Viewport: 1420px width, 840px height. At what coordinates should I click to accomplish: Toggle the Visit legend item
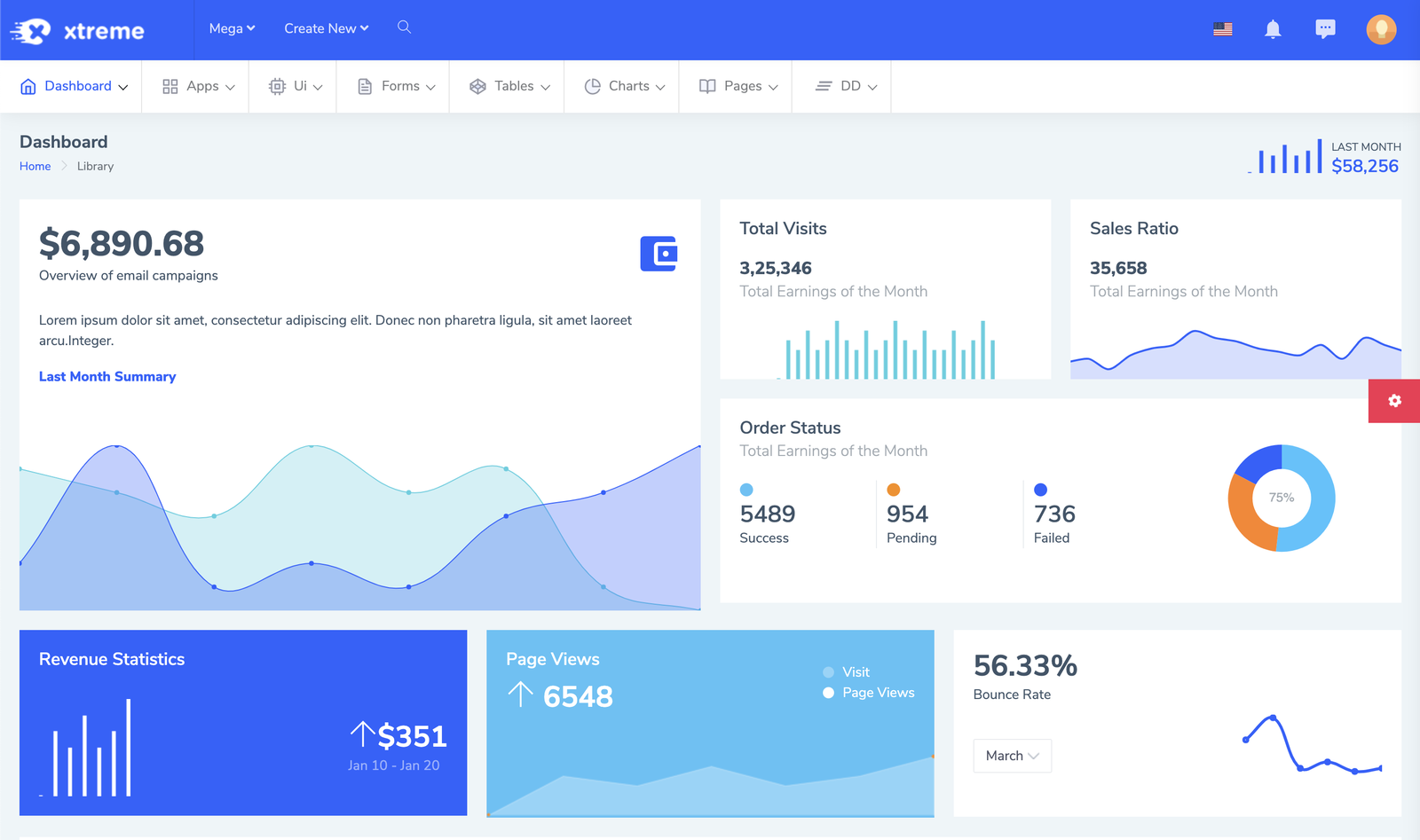point(846,672)
